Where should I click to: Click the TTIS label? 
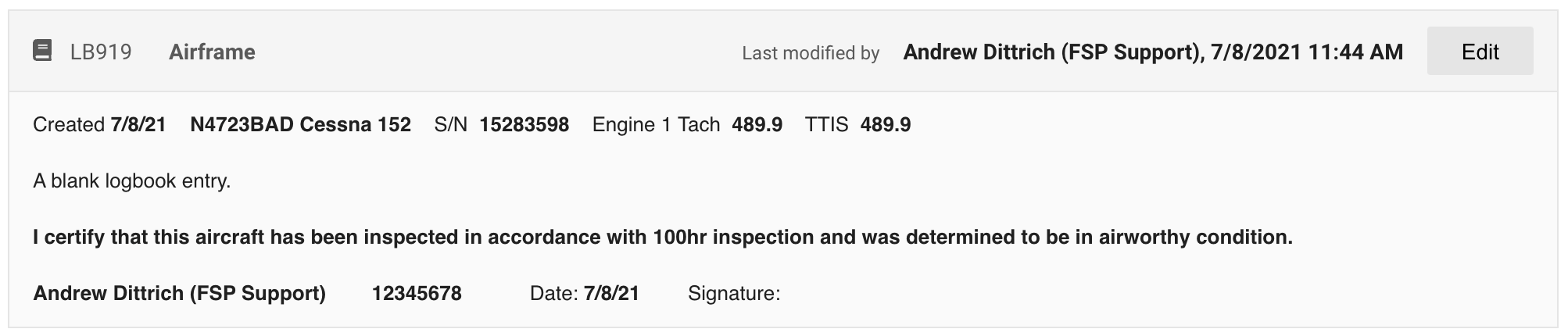click(826, 124)
